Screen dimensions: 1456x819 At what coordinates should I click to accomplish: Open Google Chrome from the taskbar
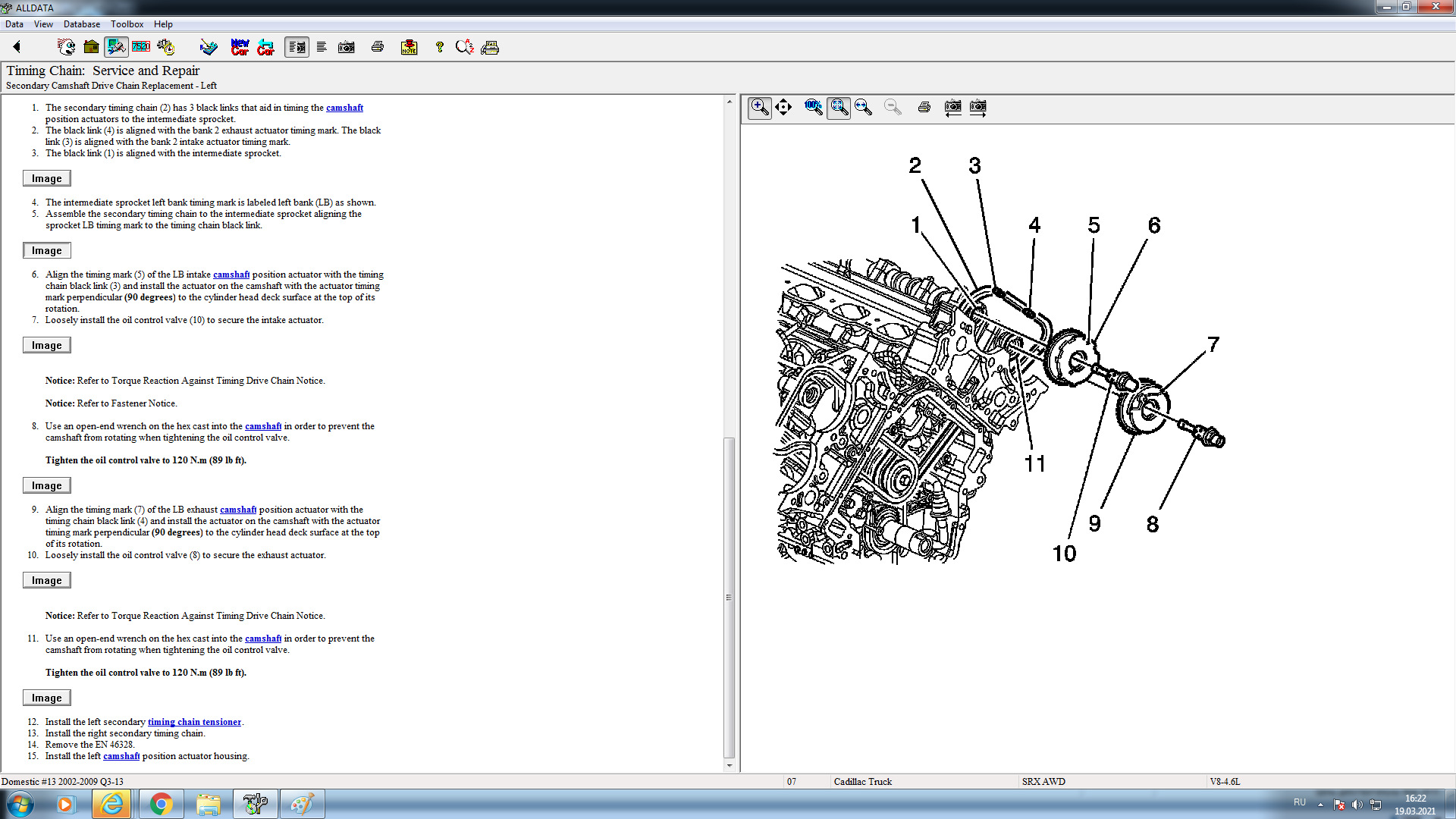click(160, 804)
